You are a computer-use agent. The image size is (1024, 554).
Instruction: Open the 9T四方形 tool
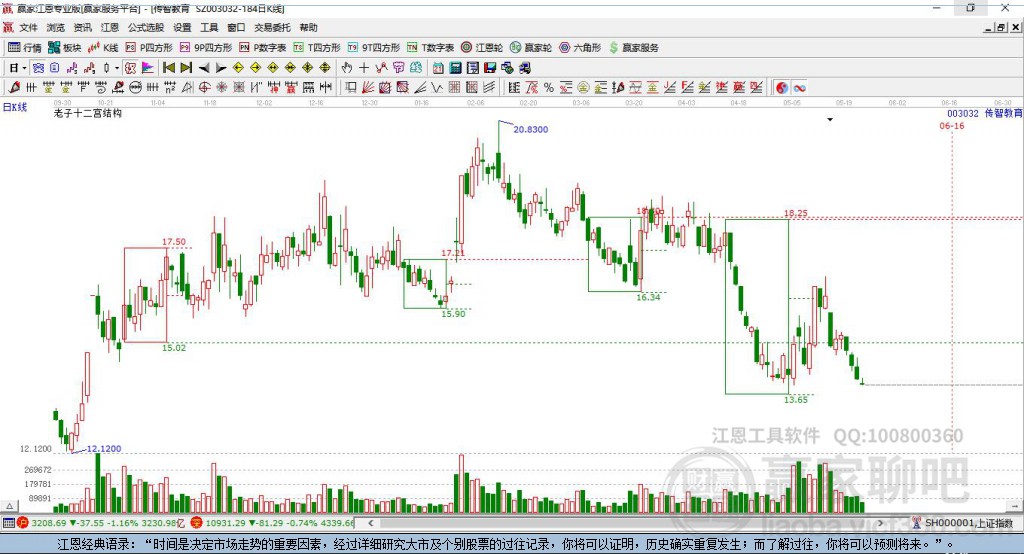(374, 48)
